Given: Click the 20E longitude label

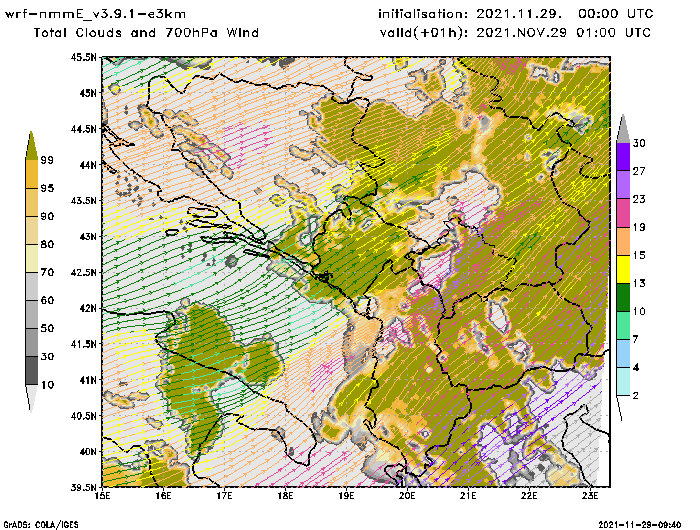Looking at the screenshot, I should coord(407,496).
